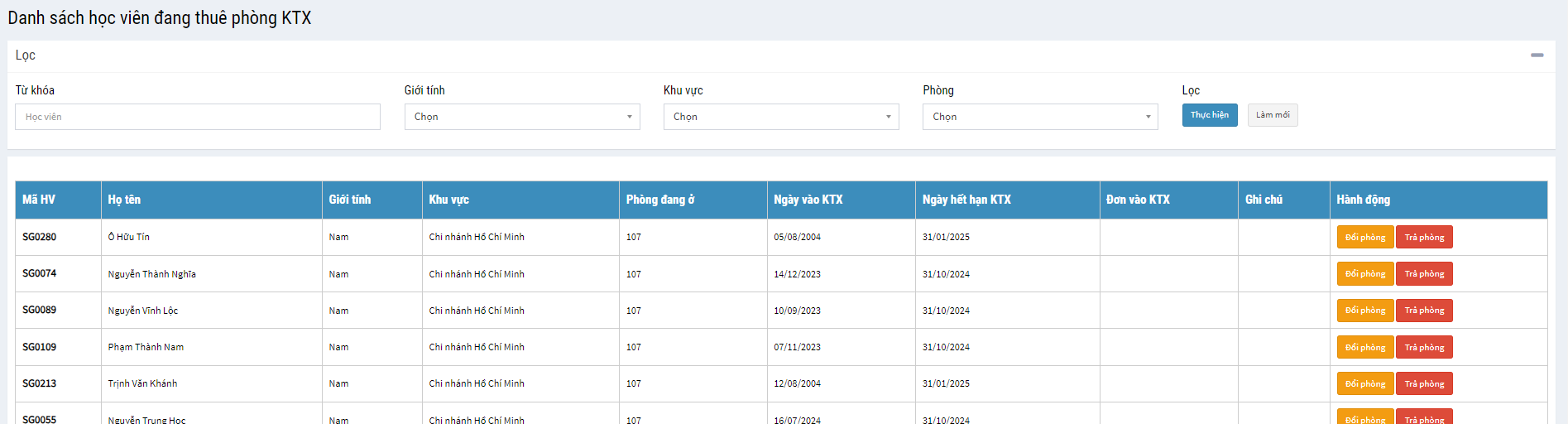Viewport: 1568px width, 424px height.
Task: Click Đổi phòng for Trịnh Văn Khánh
Action: click(1364, 384)
